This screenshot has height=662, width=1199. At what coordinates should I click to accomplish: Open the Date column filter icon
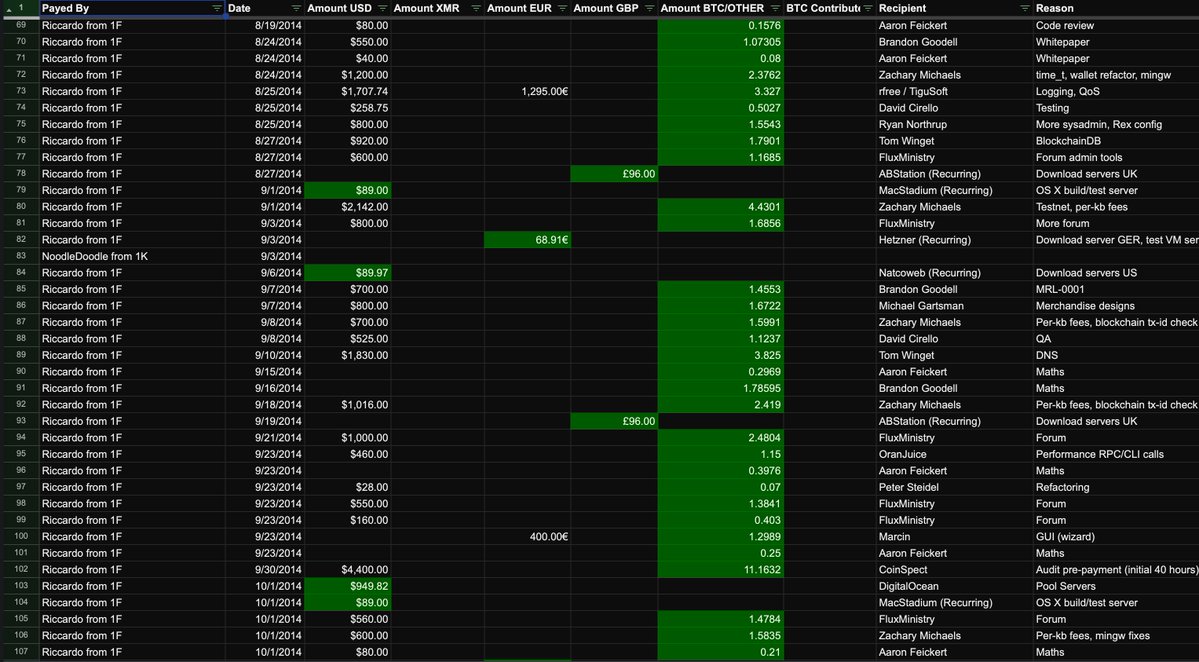point(296,8)
